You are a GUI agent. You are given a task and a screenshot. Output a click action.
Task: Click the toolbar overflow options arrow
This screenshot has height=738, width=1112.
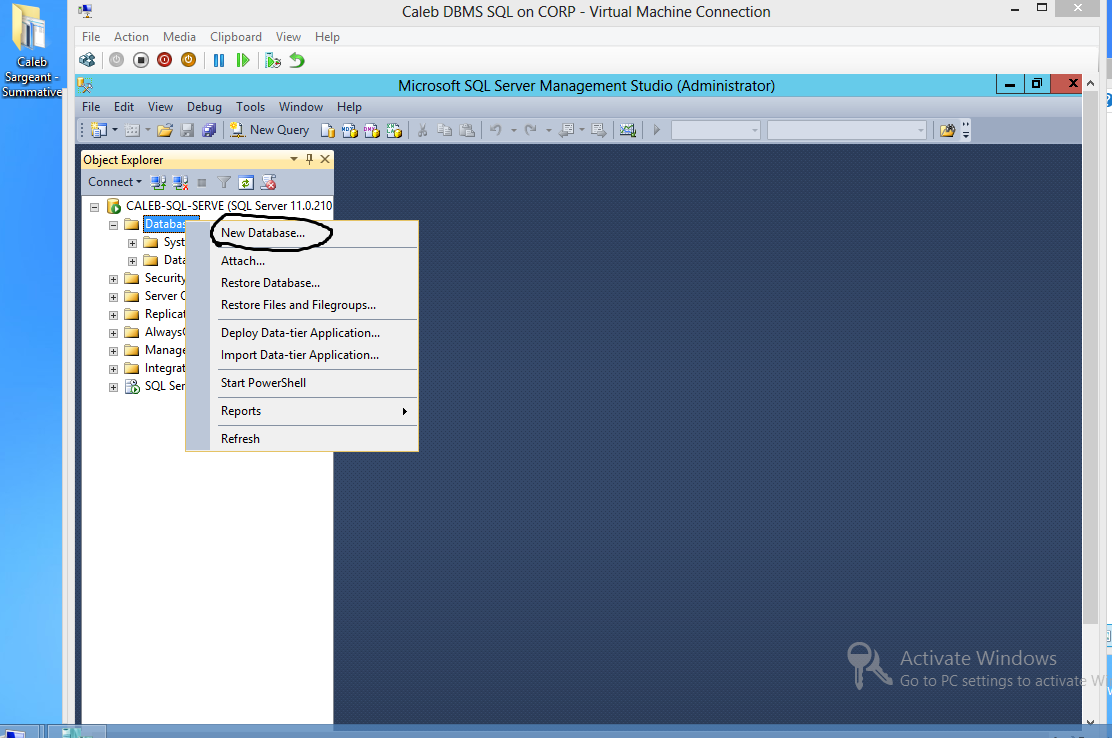[965, 130]
